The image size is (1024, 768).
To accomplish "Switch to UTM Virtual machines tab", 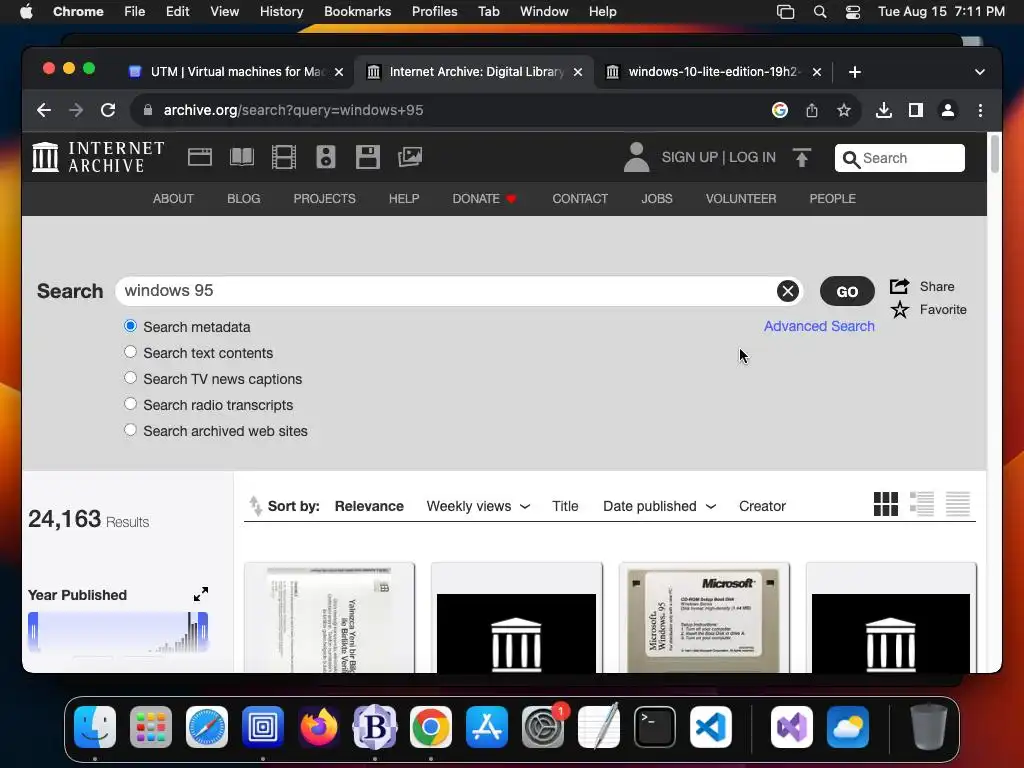I will (x=236, y=72).
